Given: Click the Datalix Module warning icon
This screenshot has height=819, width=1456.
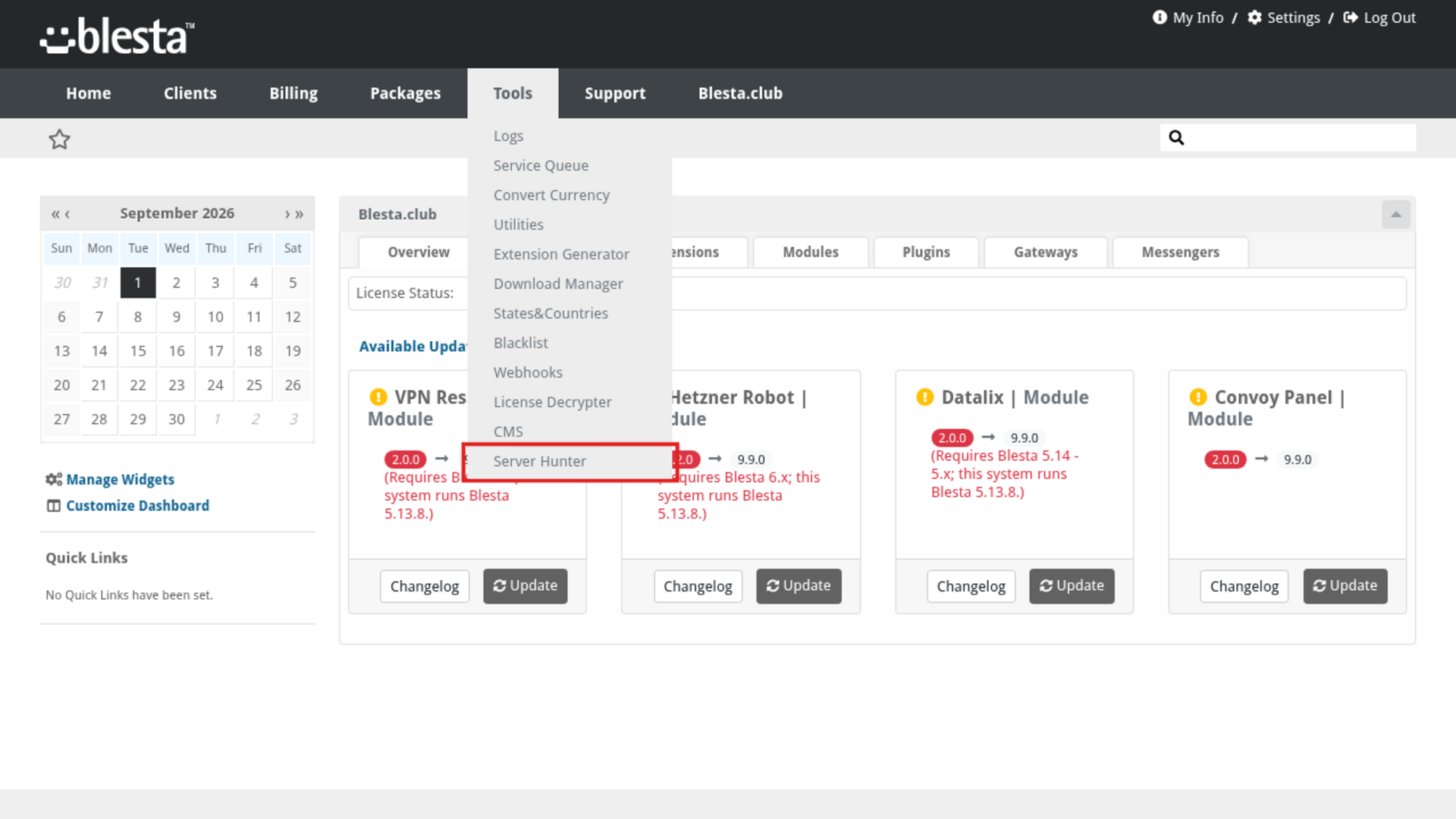Looking at the screenshot, I should [925, 397].
